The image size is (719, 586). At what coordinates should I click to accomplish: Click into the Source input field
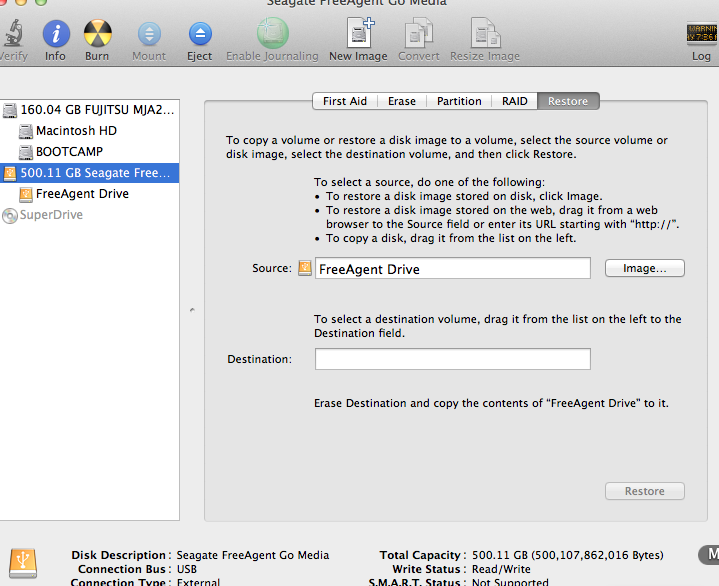coord(453,268)
